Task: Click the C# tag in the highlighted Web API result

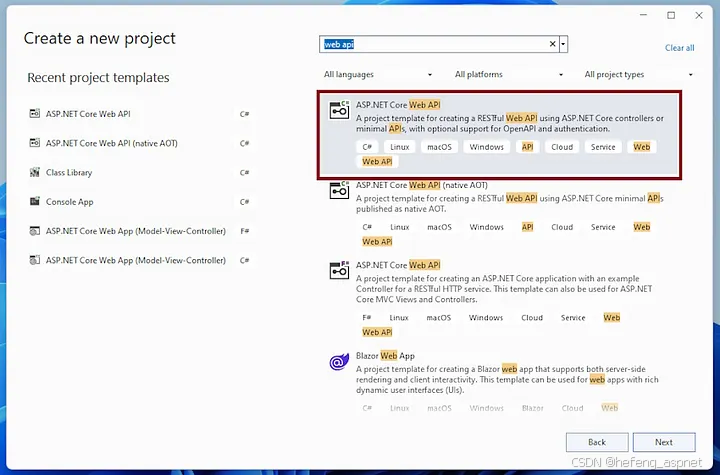Action: pyautogui.click(x=367, y=147)
